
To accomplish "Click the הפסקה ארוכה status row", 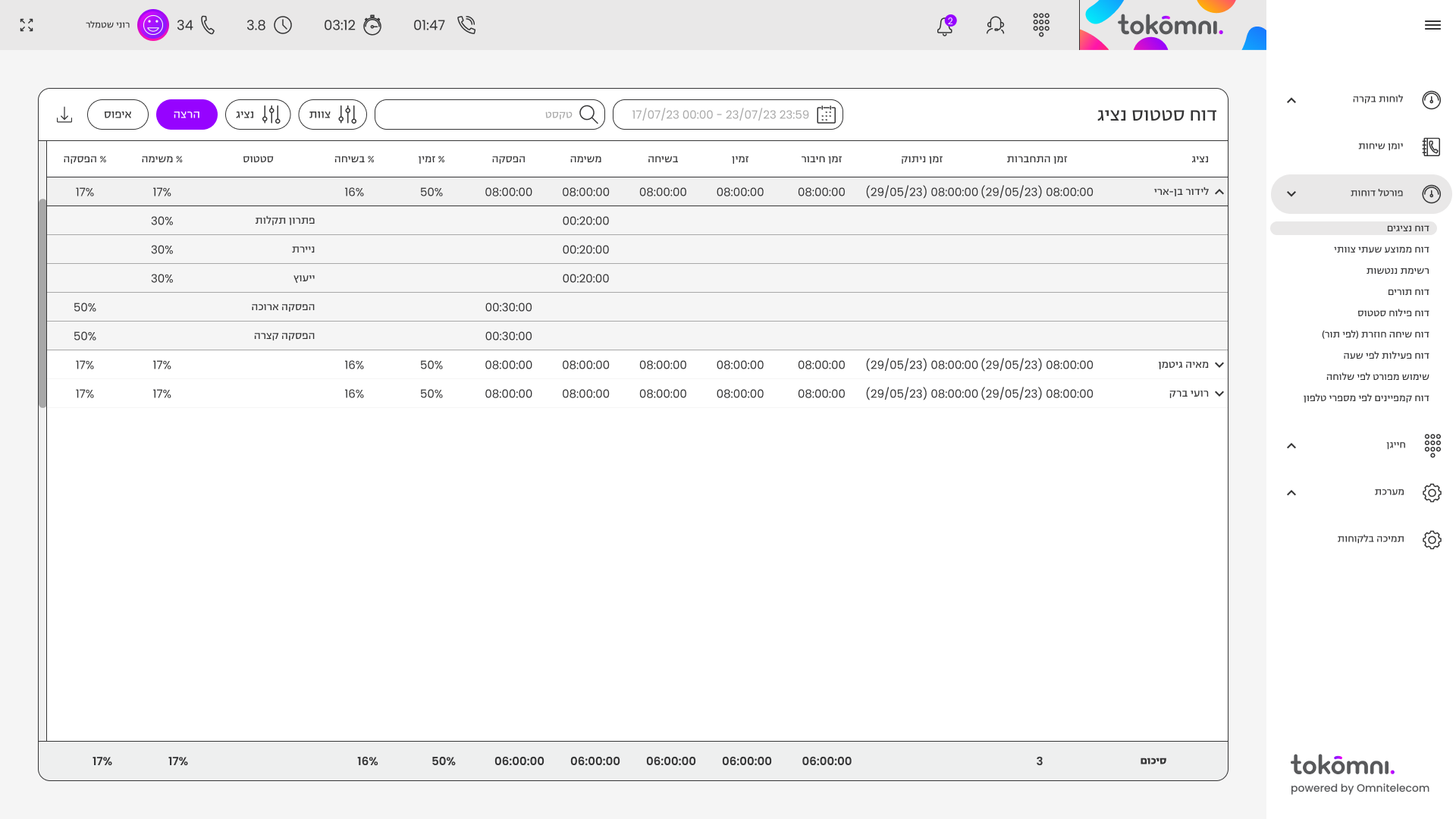I will (637, 307).
